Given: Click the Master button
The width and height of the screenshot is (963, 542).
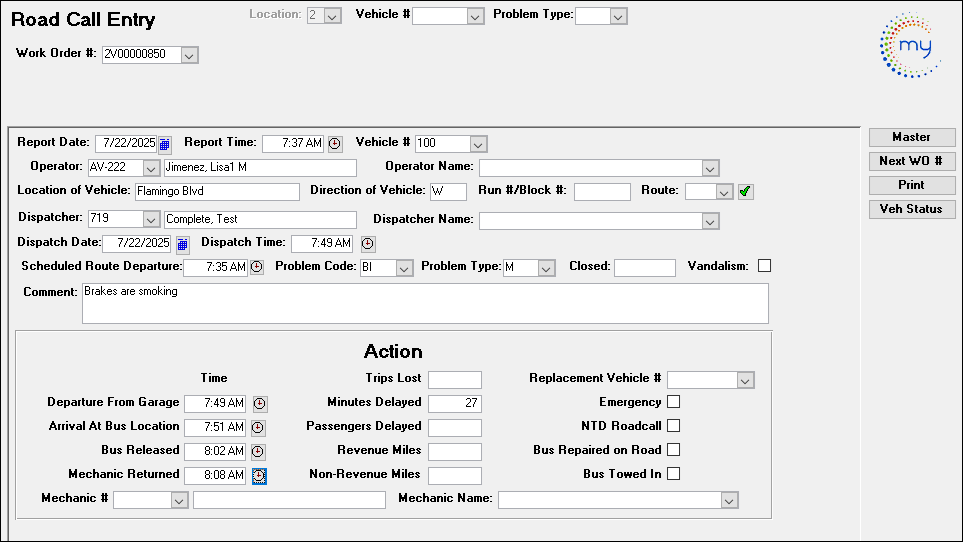Looking at the screenshot, I should tap(911, 137).
